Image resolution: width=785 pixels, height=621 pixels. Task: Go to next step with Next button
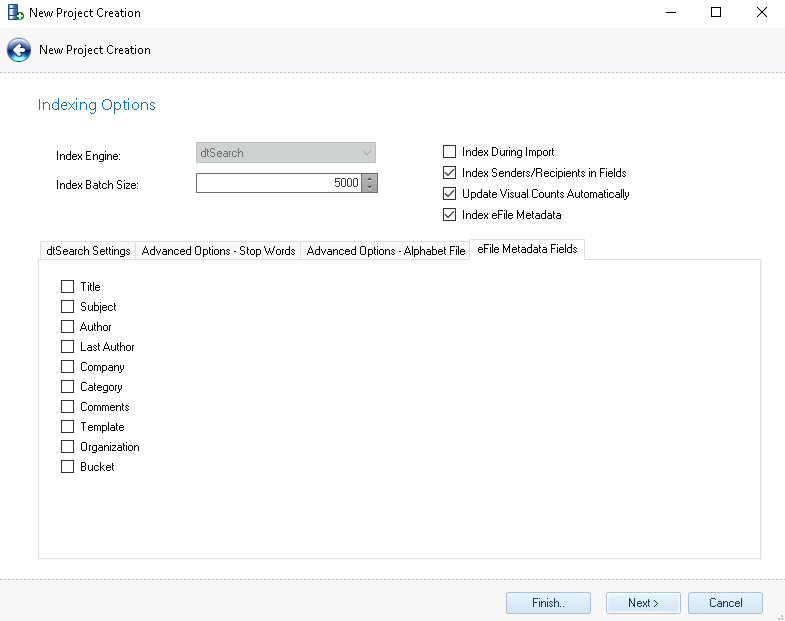tap(643, 603)
